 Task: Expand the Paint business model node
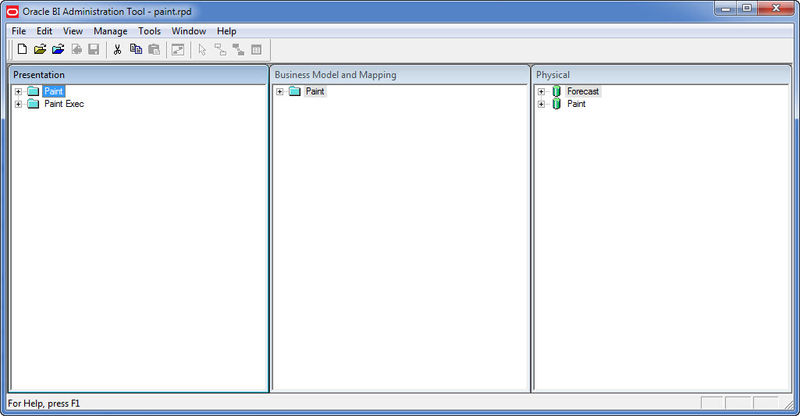[x=280, y=92]
